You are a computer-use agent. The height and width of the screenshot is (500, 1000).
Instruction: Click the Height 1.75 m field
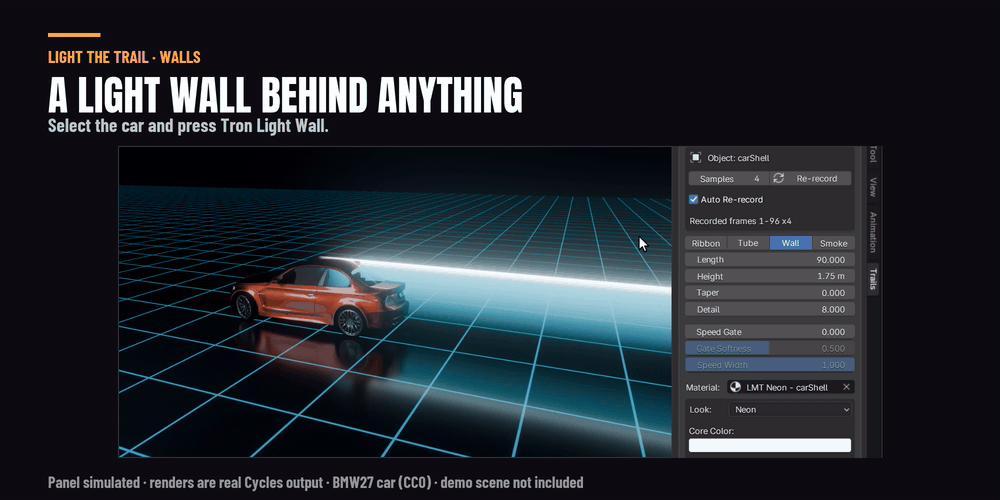(x=770, y=276)
